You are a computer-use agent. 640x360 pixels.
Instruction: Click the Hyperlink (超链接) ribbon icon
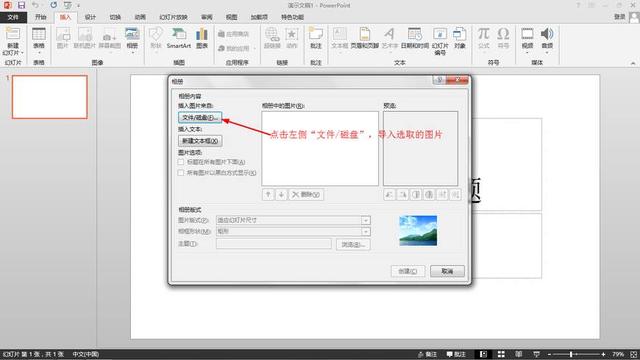click(272, 38)
